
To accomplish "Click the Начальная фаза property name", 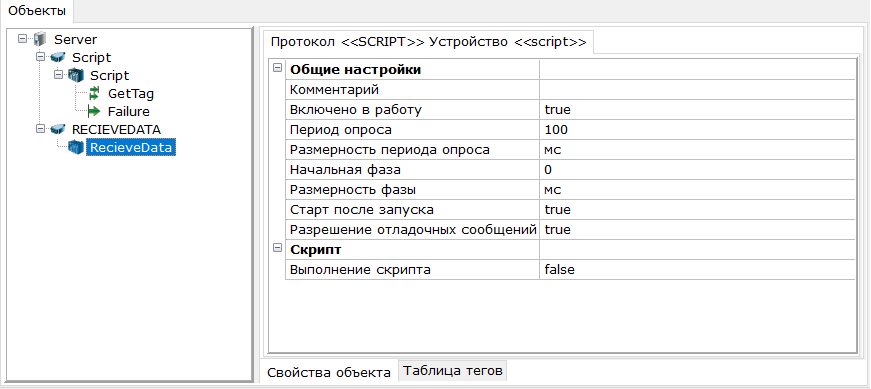I will point(346,169).
